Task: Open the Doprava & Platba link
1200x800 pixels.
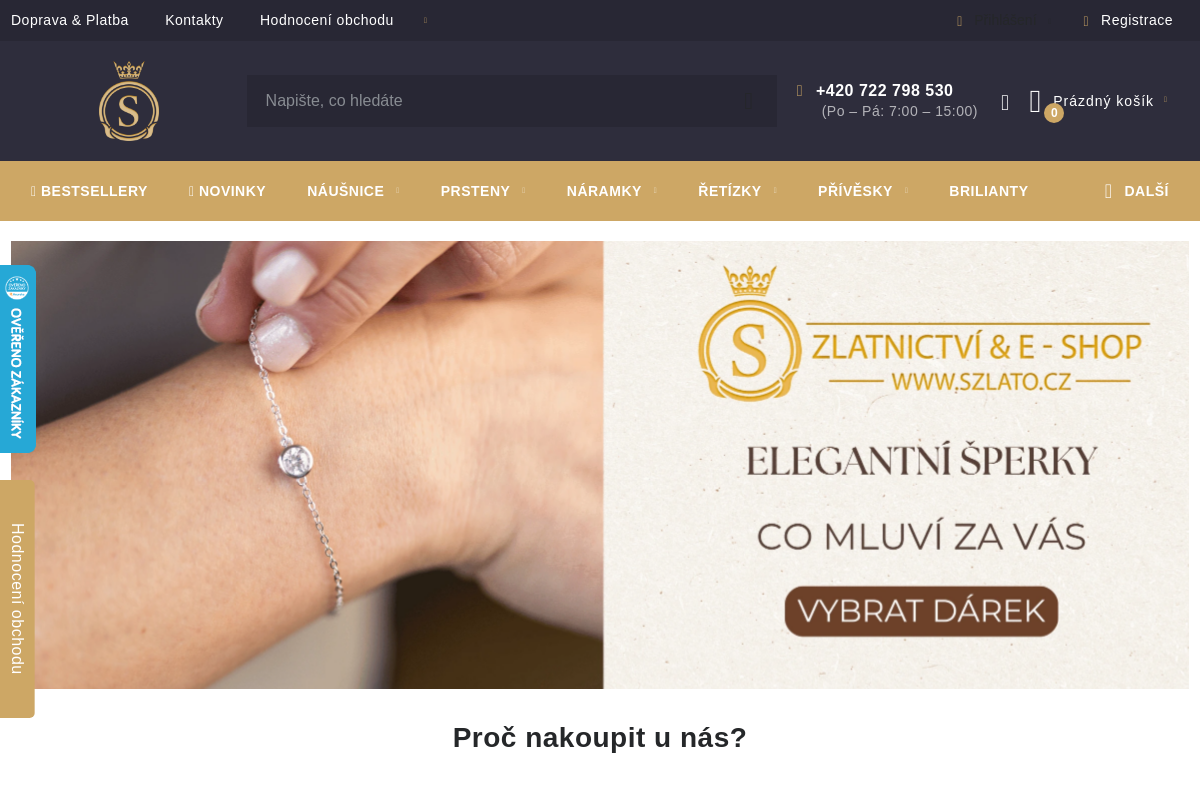Action: tap(70, 20)
